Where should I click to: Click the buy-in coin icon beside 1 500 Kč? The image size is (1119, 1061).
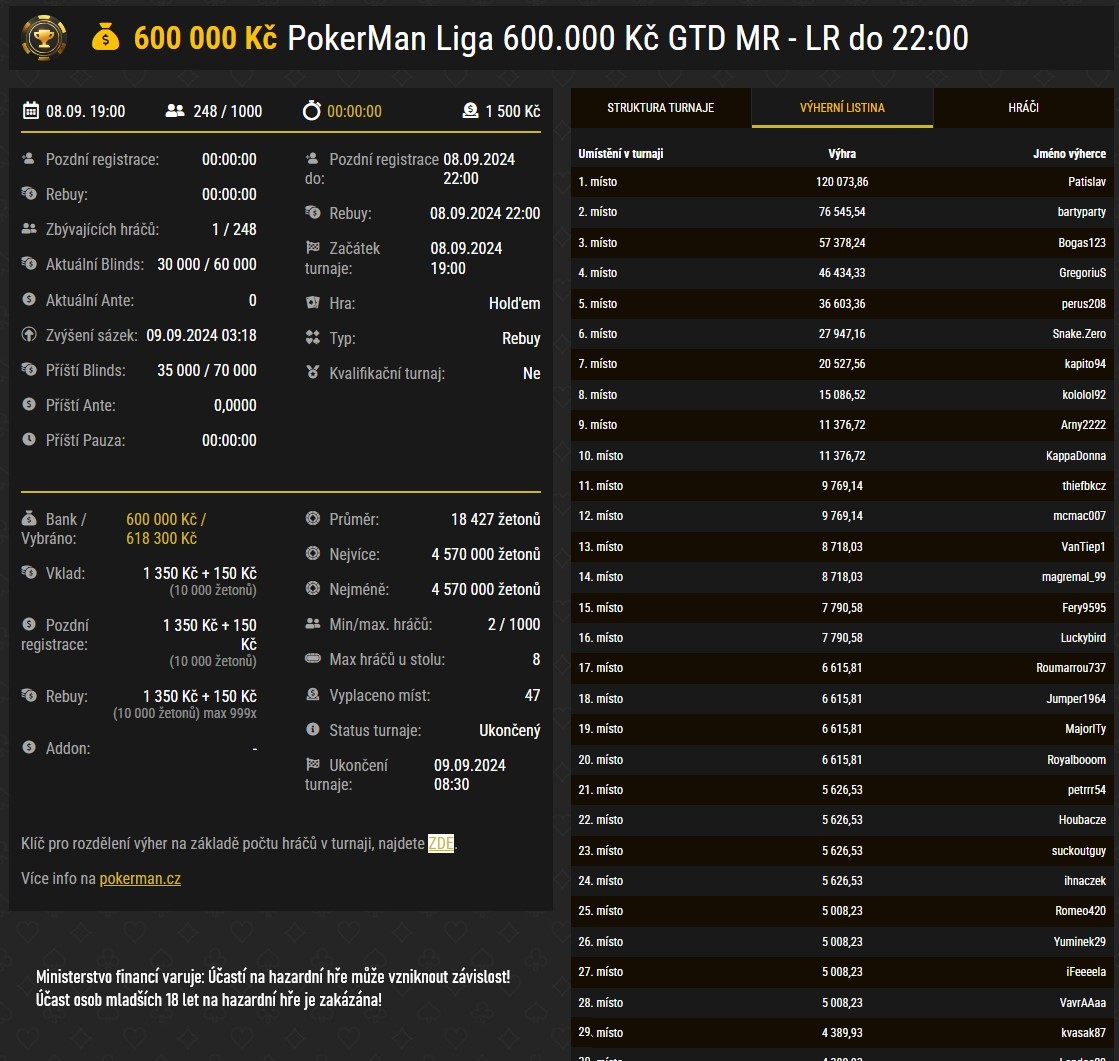click(x=470, y=111)
